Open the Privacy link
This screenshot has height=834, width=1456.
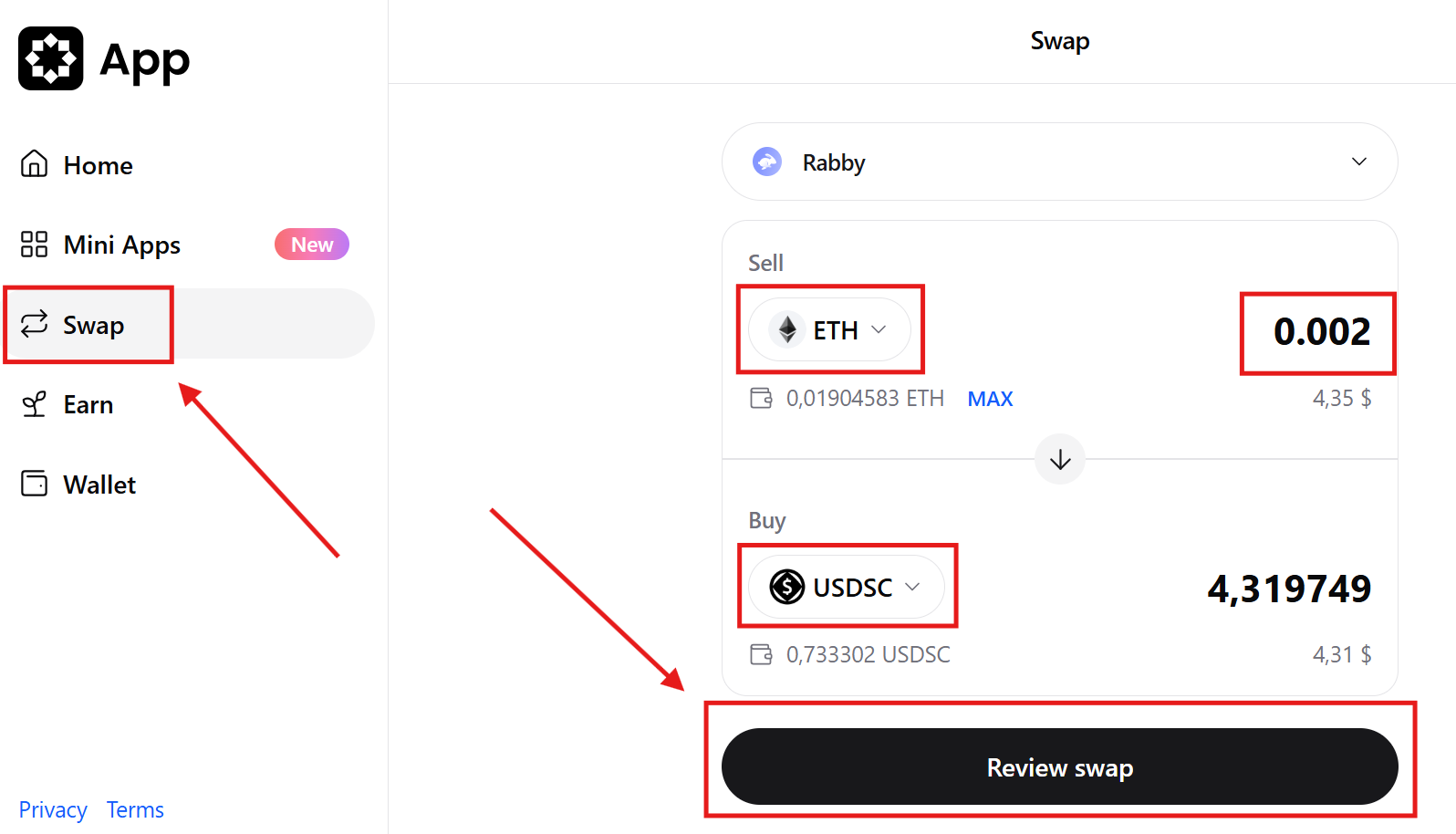pyautogui.click(x=53, y=810)
